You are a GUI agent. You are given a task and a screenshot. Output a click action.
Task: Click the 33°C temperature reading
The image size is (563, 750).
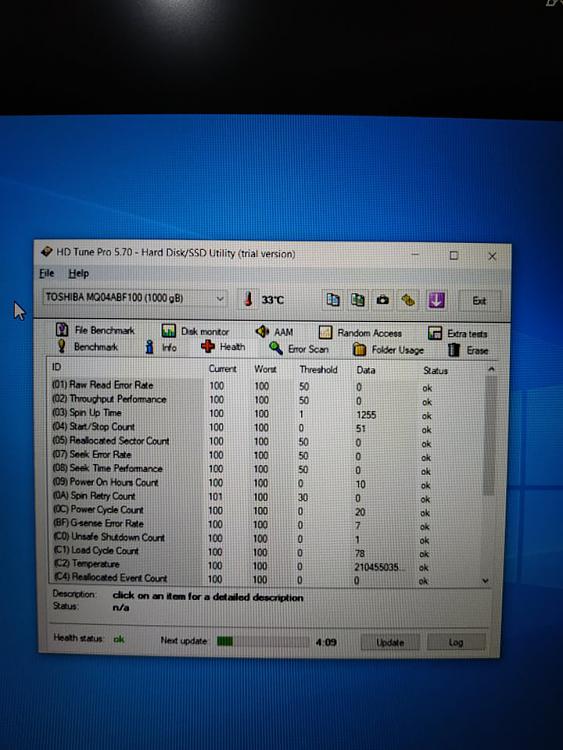pyautogui.click(x=272, y=300)
